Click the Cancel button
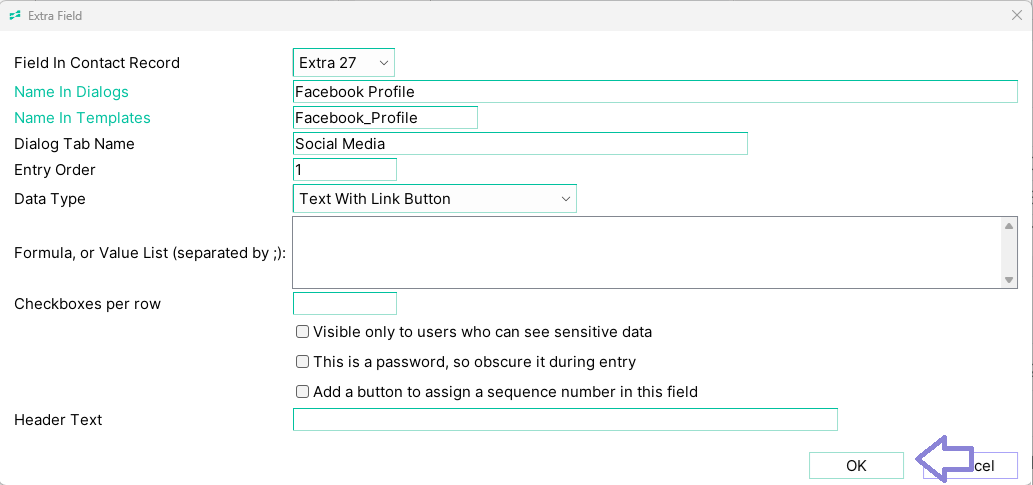1033x485 pixels. [x=970, y=466]
